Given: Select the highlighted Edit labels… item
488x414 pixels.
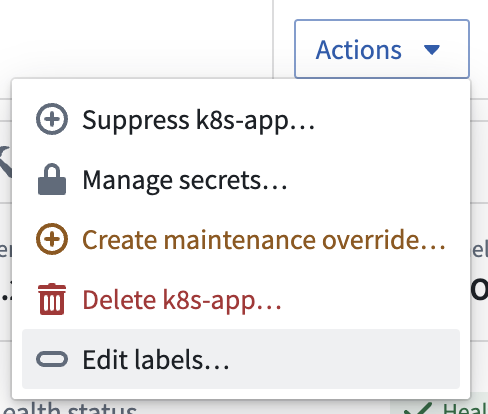Looking at the screenshot, I should click(241, 359).
